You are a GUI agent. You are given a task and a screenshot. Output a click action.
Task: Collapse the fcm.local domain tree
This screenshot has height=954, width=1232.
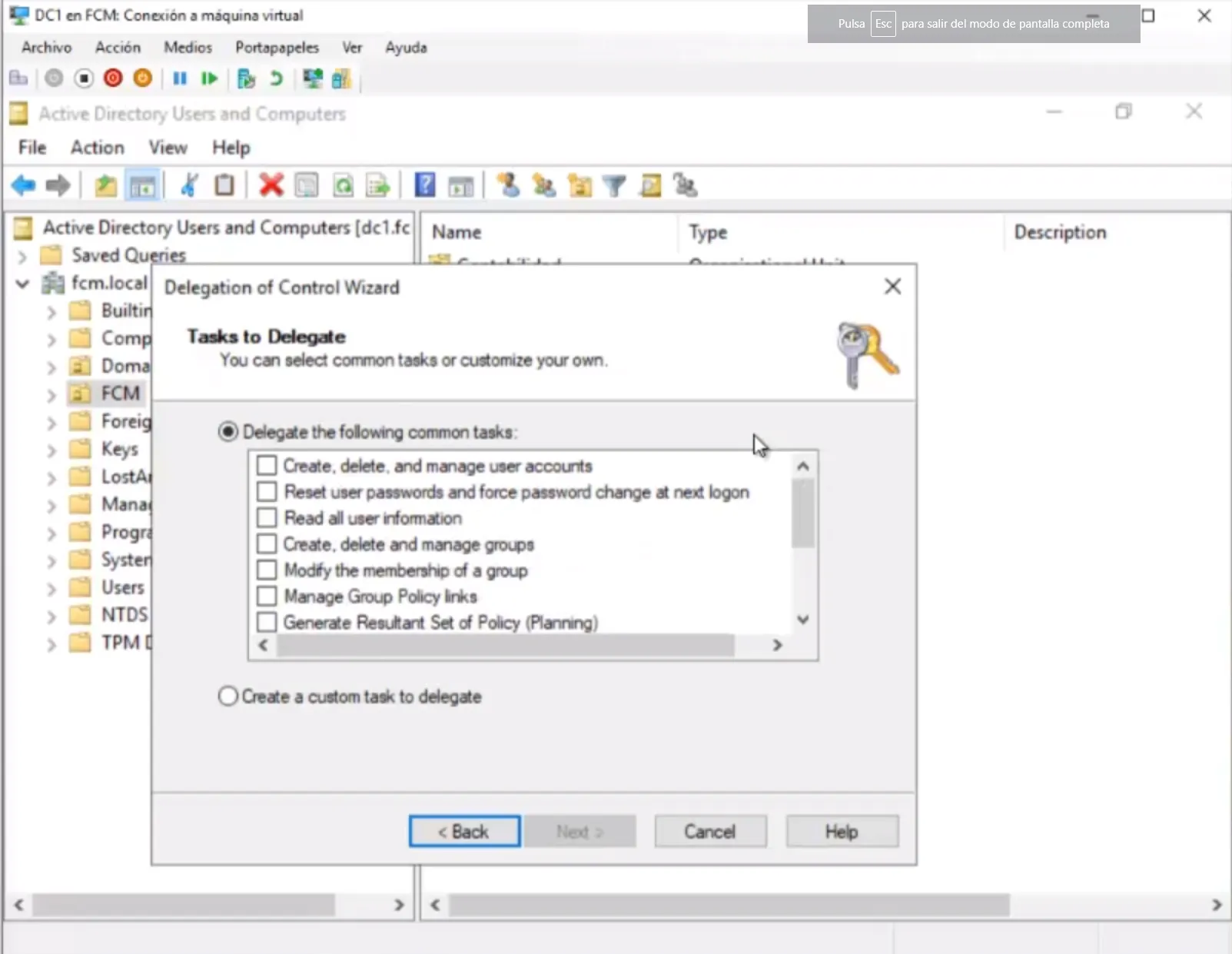tap(22, 284)
